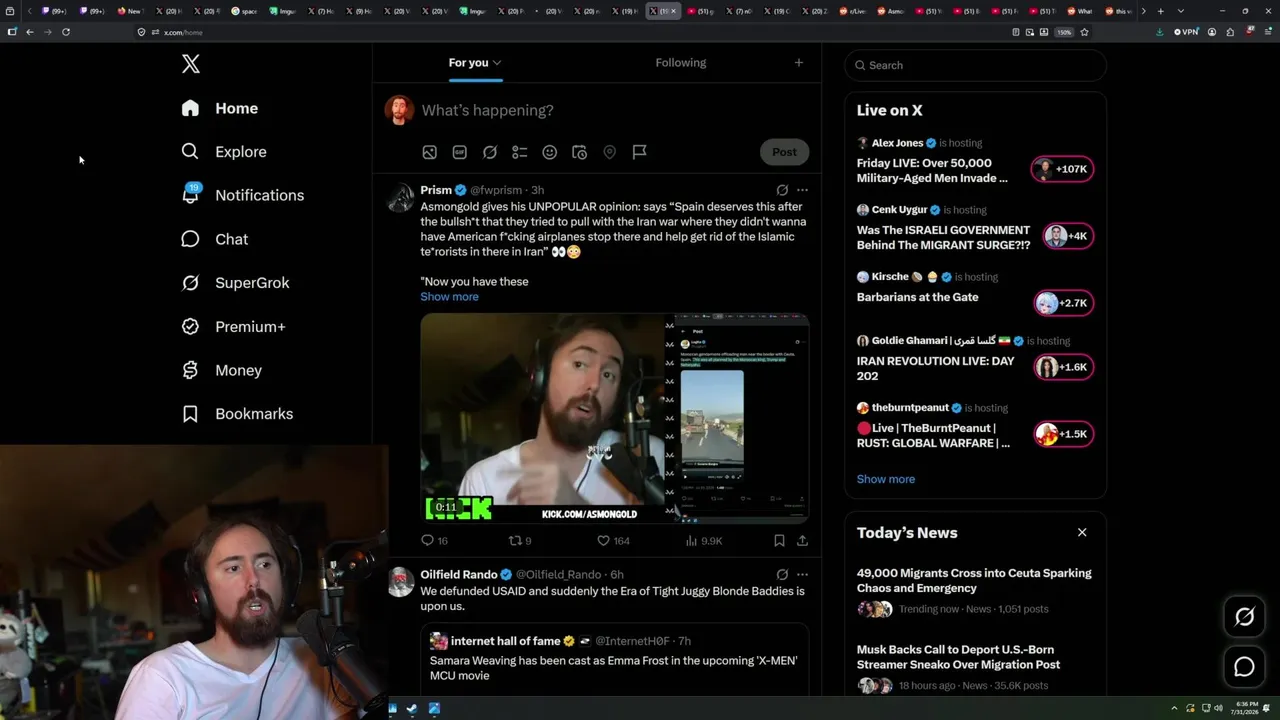The image size is (1280, 720).
Task: Click the X logo in the sidebar
Action: (191, 64)
